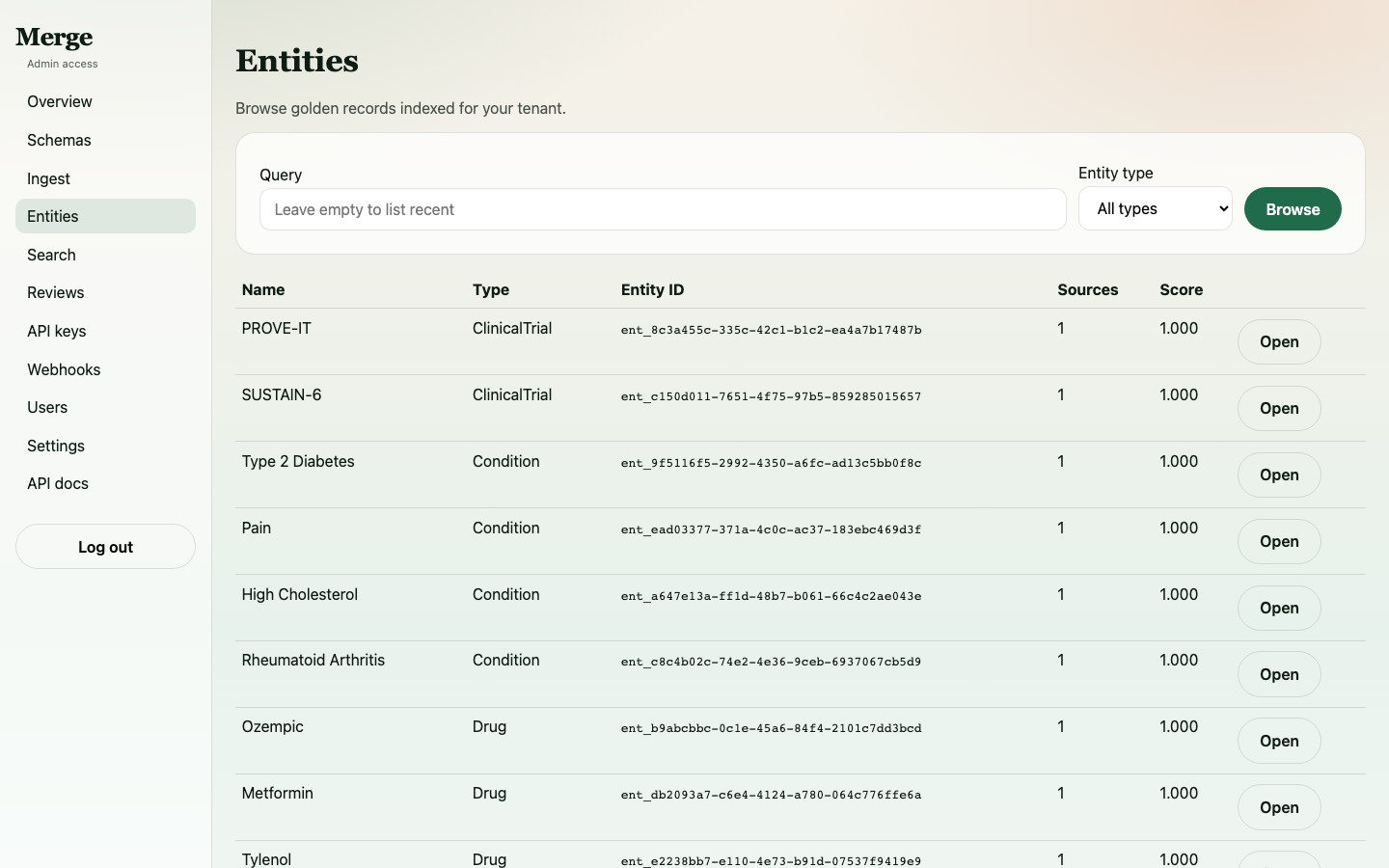Focus the Query input field
This screenshot has height=868, width=1389.
pos(663,209)
